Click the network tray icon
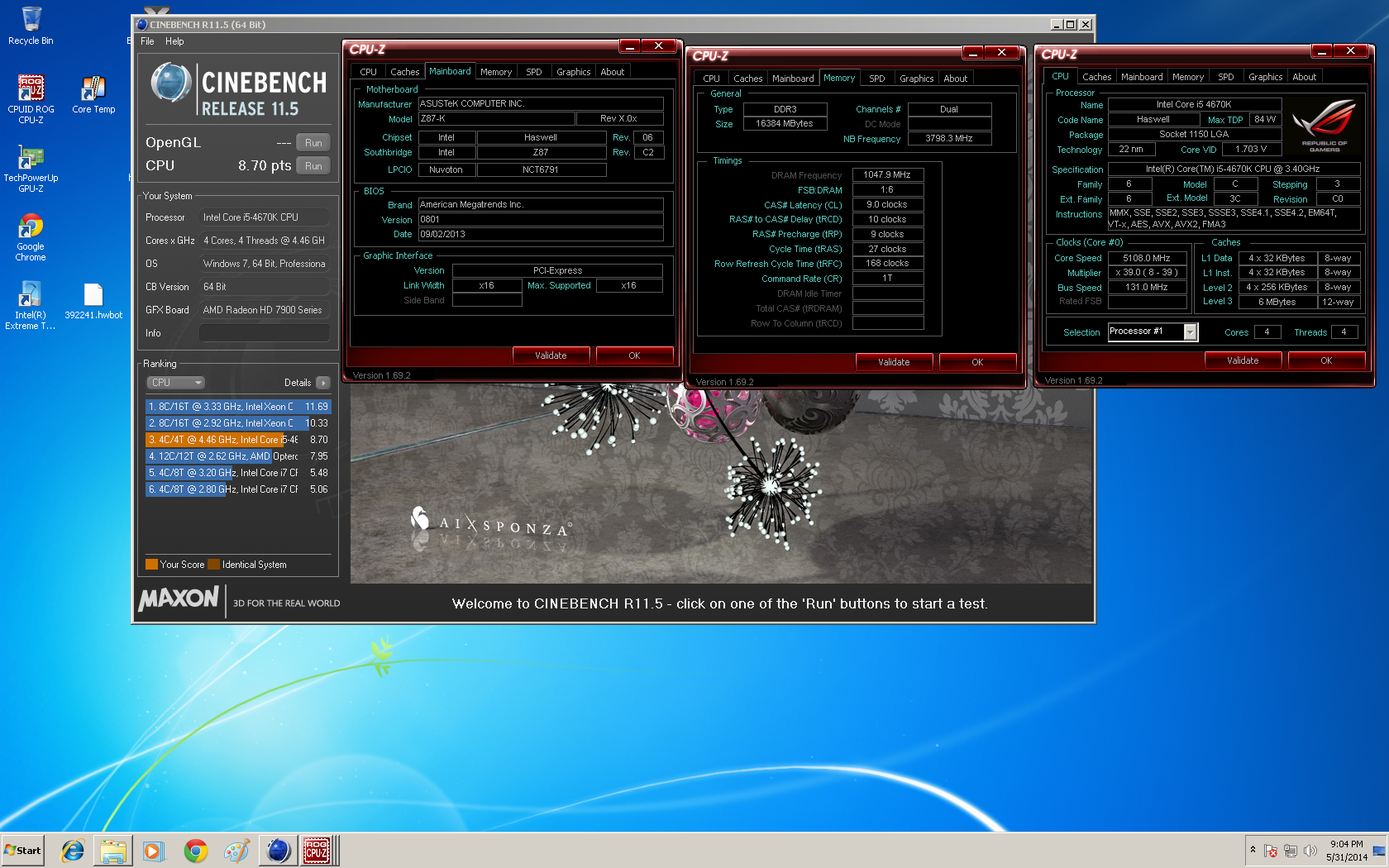Viewport: 1389px width, 868px height. [x=1291, y=851]
